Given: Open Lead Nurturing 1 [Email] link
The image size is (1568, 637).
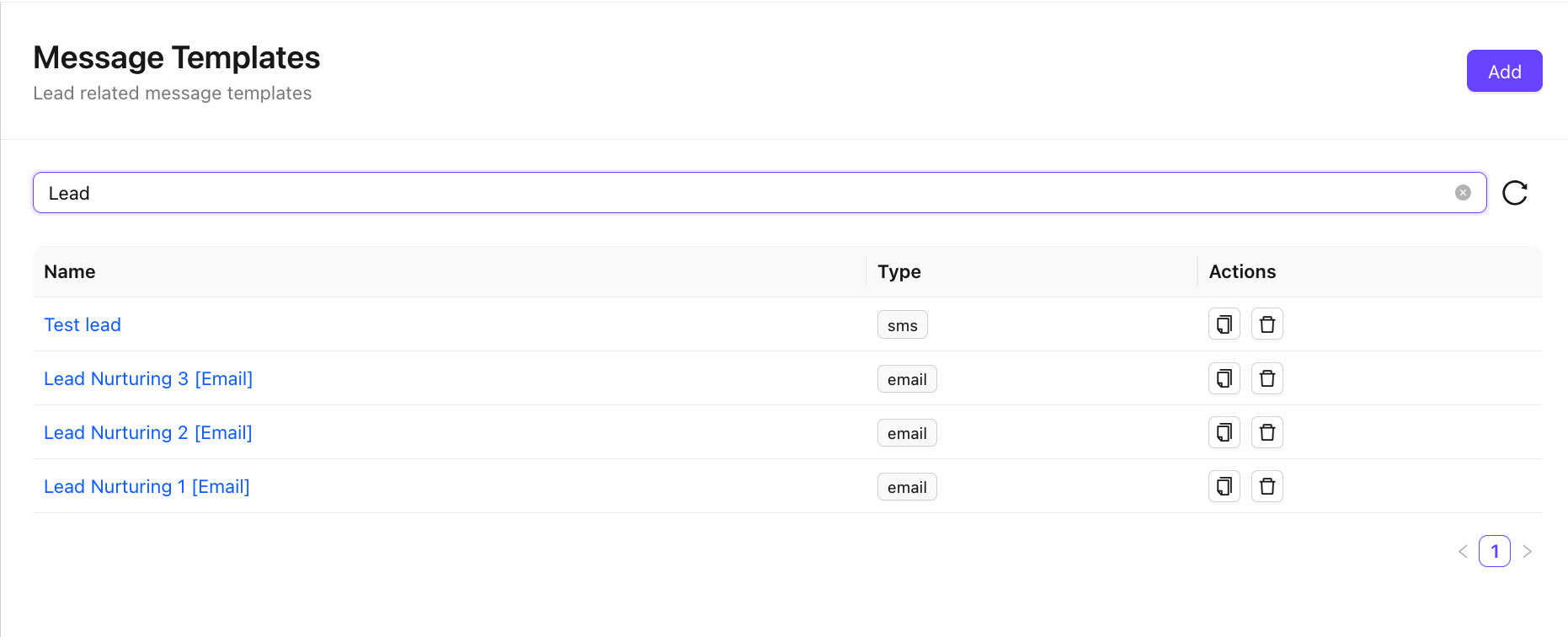Looking at the screenshot, I should [147, 487].
